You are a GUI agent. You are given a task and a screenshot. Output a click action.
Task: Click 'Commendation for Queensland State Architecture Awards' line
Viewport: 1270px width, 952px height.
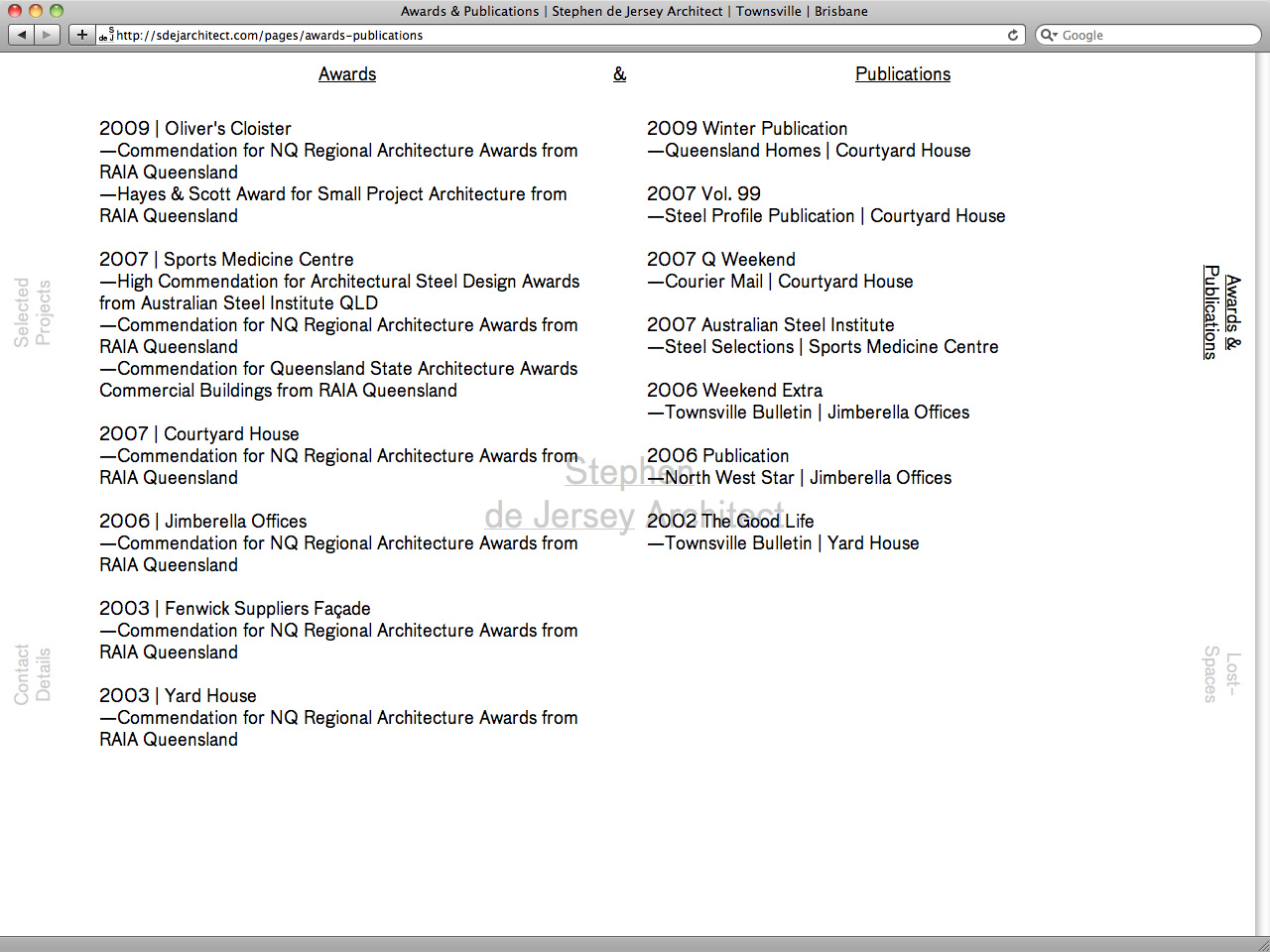pos(338,369)
